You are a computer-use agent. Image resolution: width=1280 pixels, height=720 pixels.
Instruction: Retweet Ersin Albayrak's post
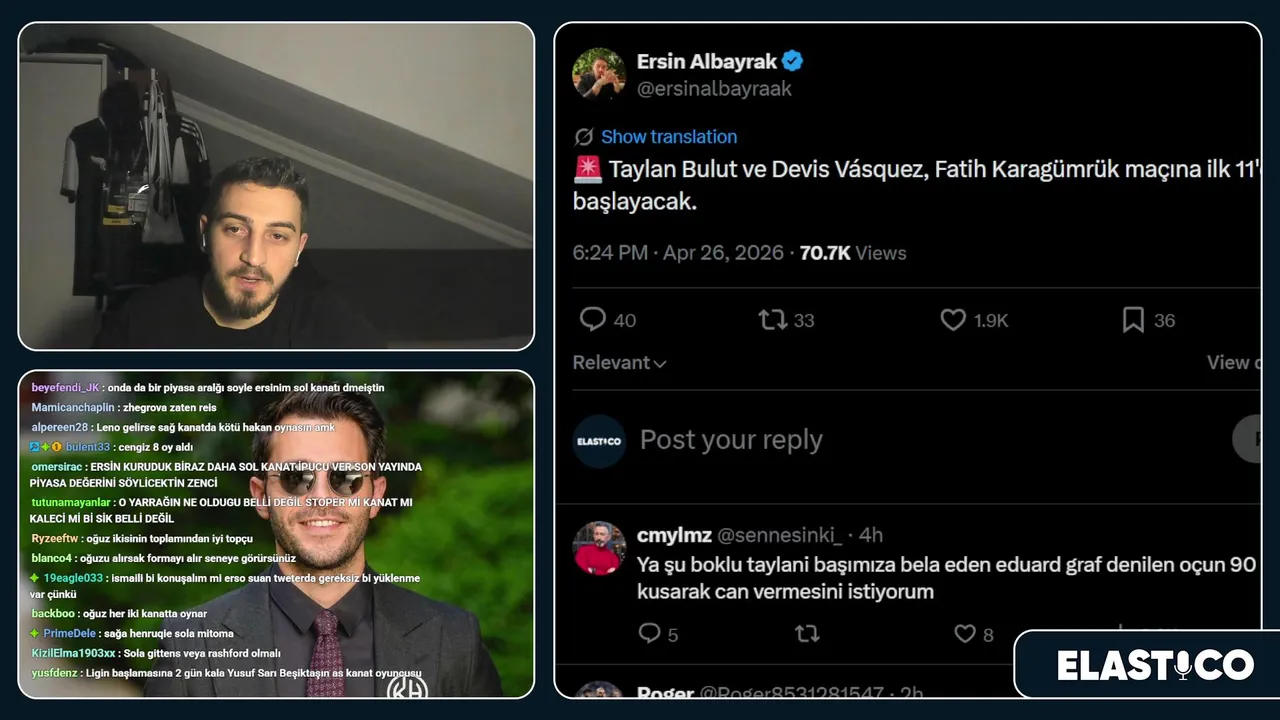click(772, 320)
